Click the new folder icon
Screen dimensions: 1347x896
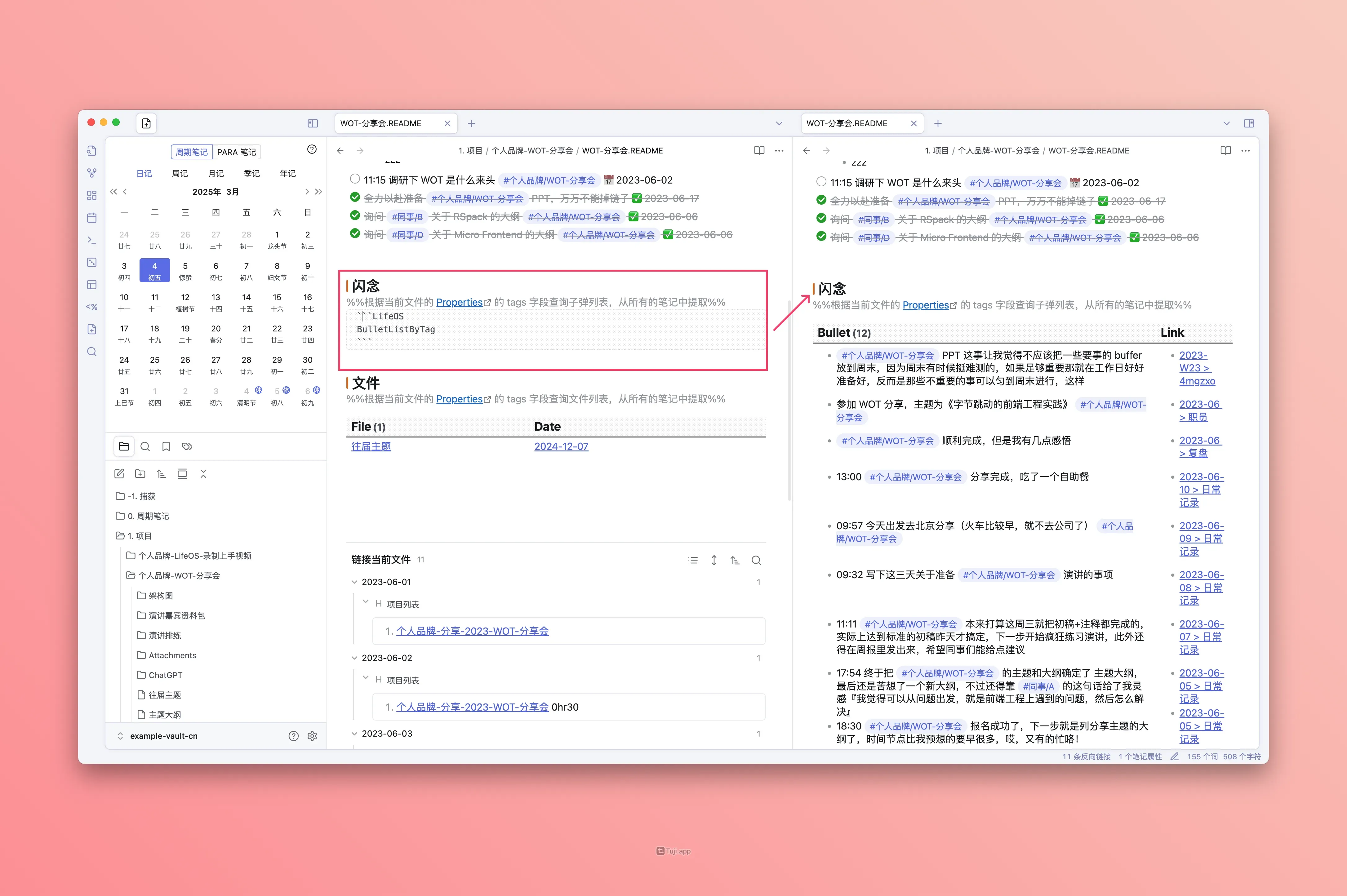140,474
